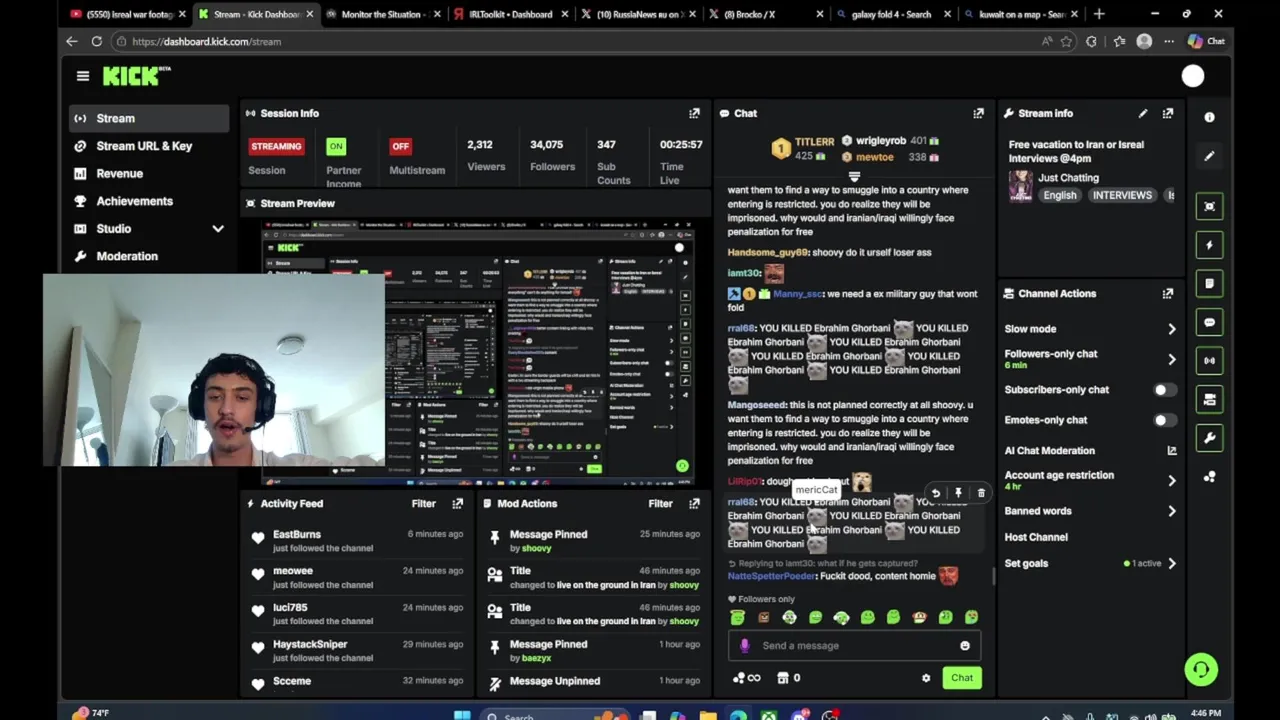Pop out the Mod Actions panel
The width and height of the screenshot is (1280, 720).
(x=694, y=504)
